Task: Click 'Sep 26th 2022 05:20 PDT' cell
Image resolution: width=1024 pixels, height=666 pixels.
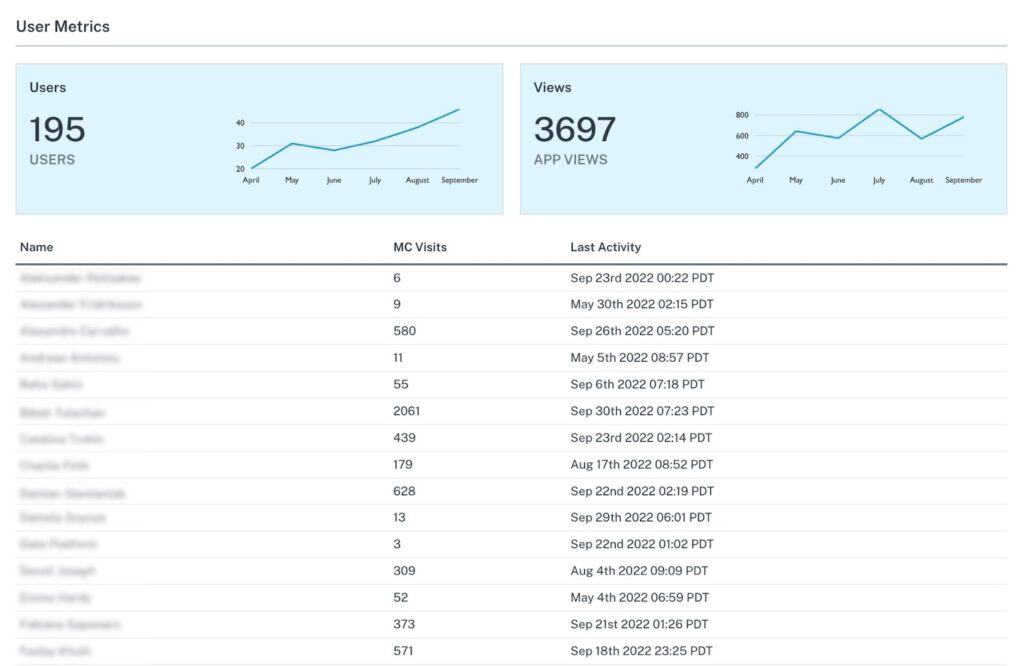Action: (x=642, y=331)
